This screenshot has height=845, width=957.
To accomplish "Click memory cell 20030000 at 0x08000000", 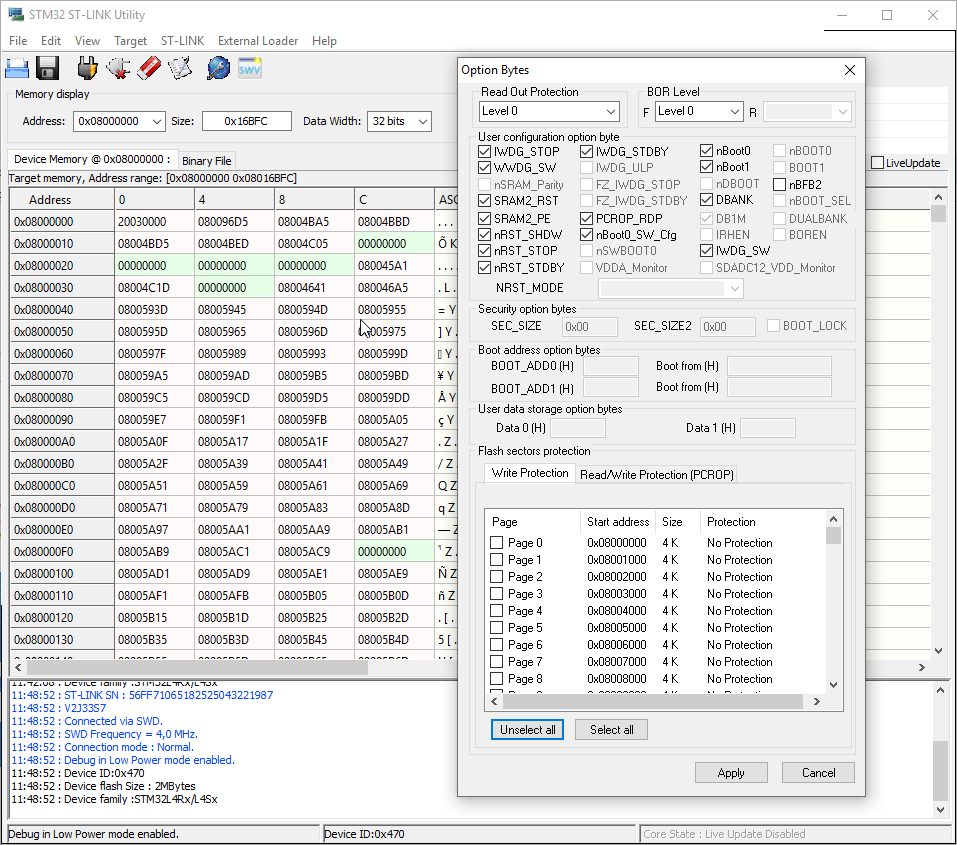I will 154,222.
